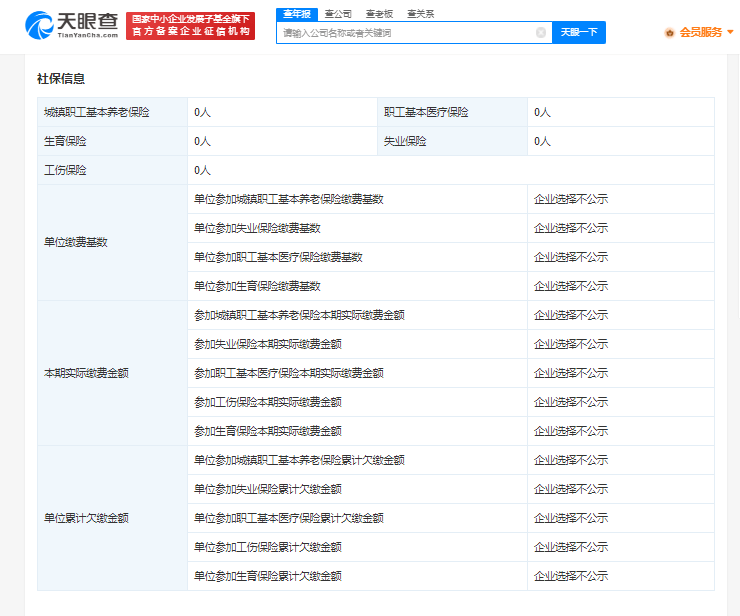Click the 单位缴费基数 row header
Image resolution: width=740 pixels, height=616 pixels.
pos(76,242)
